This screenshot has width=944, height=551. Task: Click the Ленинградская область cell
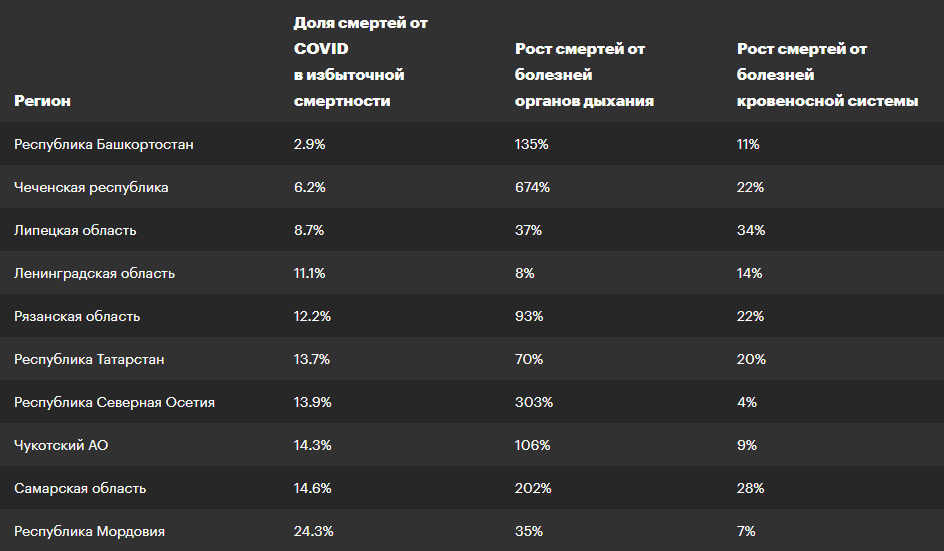point(95,273)
